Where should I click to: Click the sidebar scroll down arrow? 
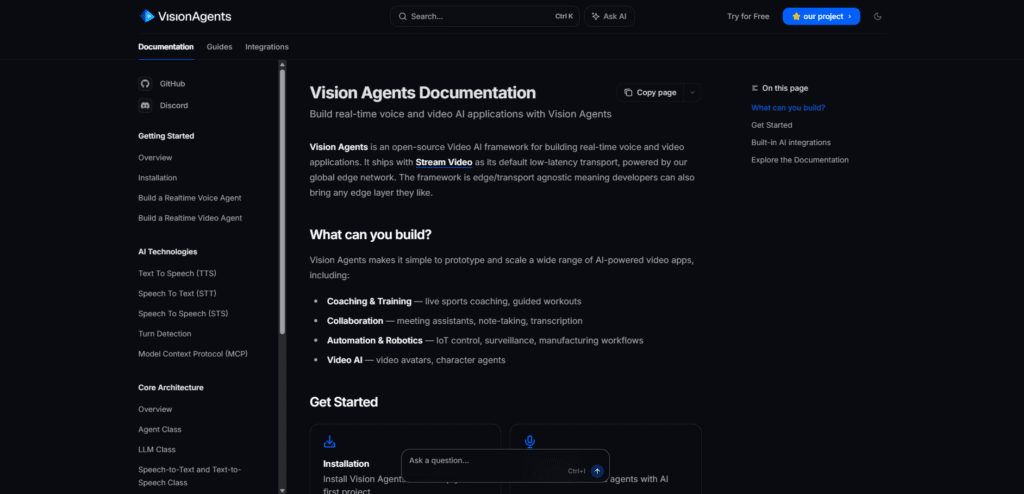(x=282, y=490)
